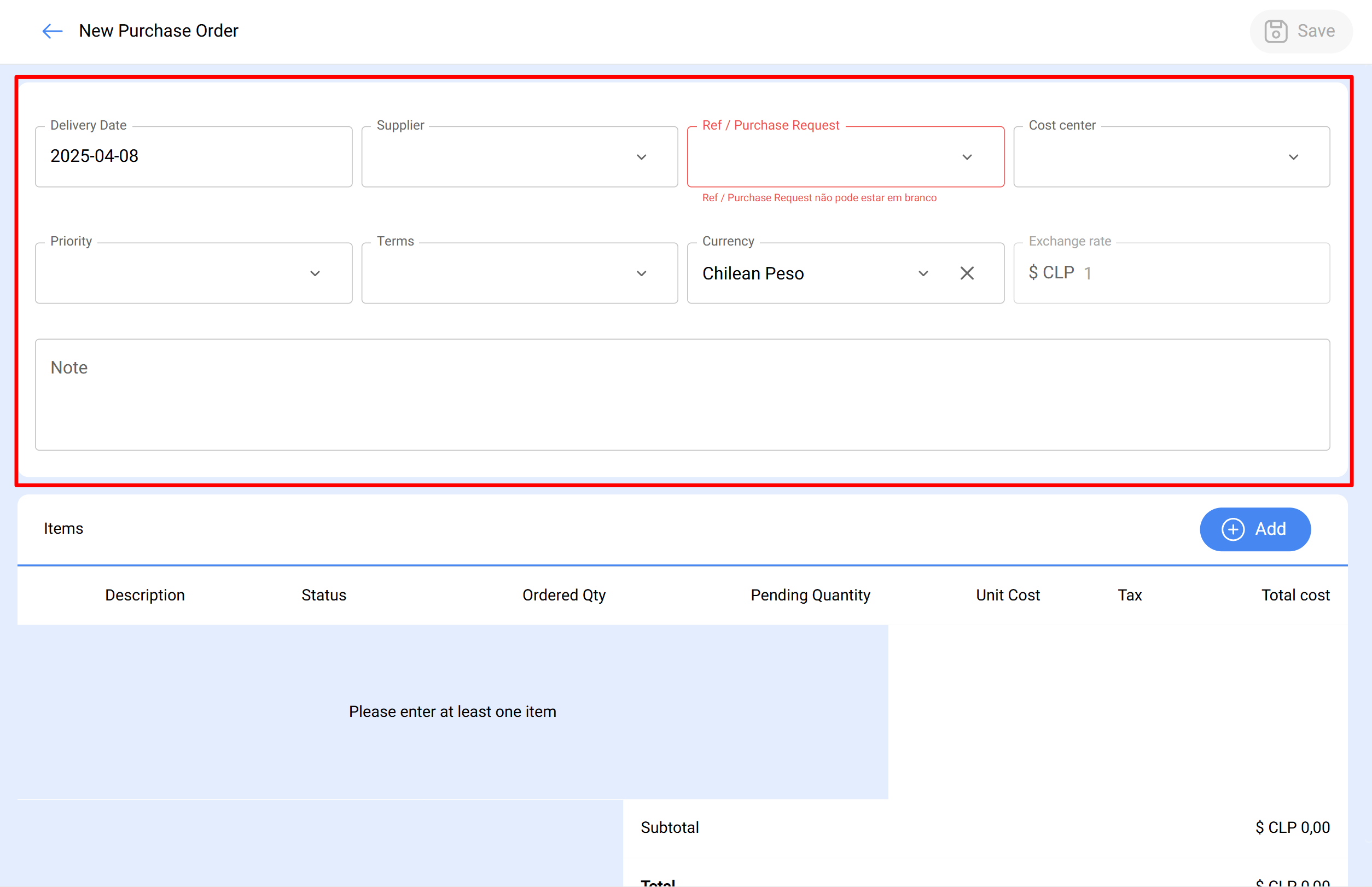The image size is (1372, 887).
Task: Go back using the left arrow icon
Action: tap(52, 31)
